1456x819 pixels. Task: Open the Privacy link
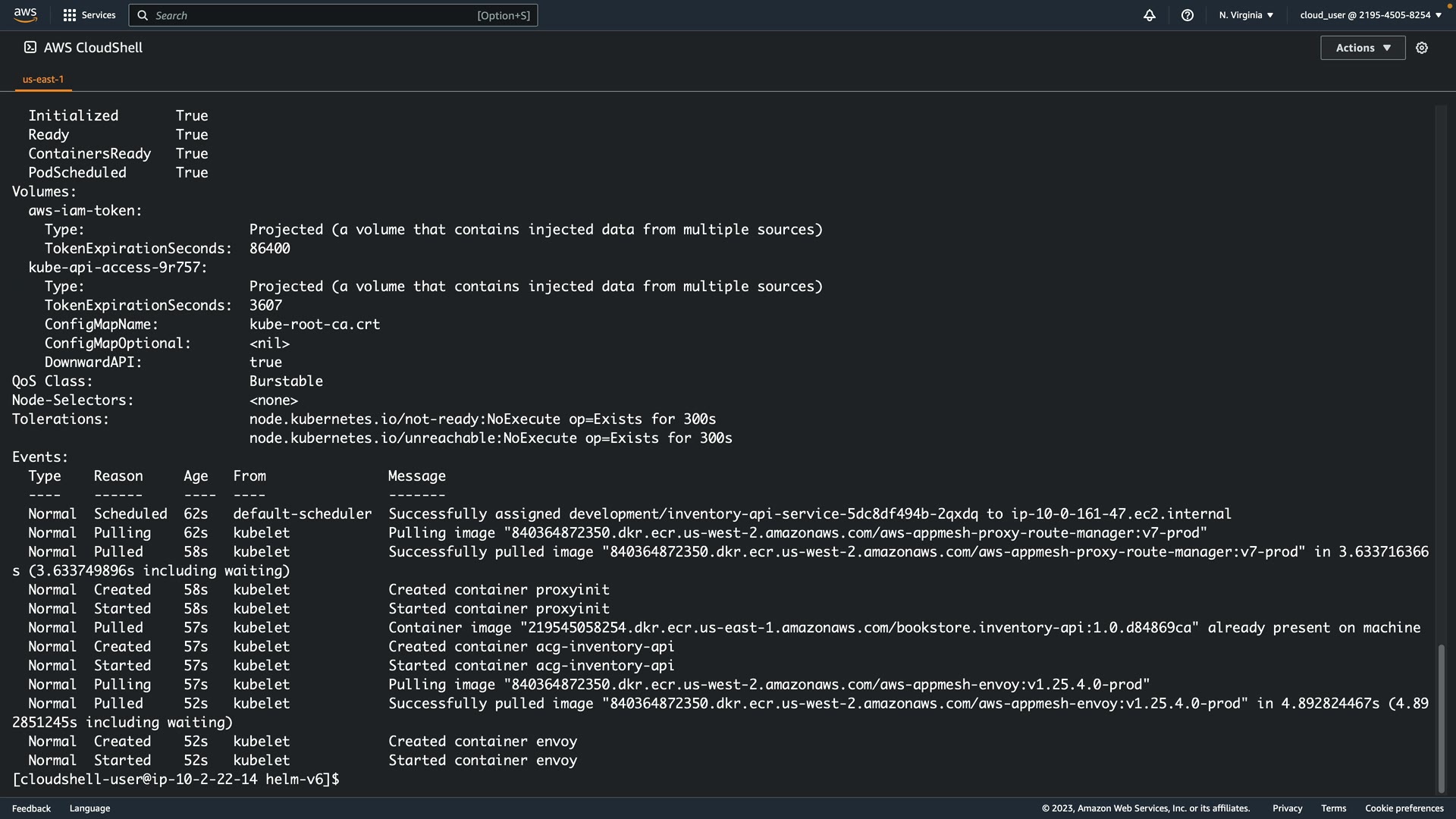pyautogui.click(x=1287, y=808)
